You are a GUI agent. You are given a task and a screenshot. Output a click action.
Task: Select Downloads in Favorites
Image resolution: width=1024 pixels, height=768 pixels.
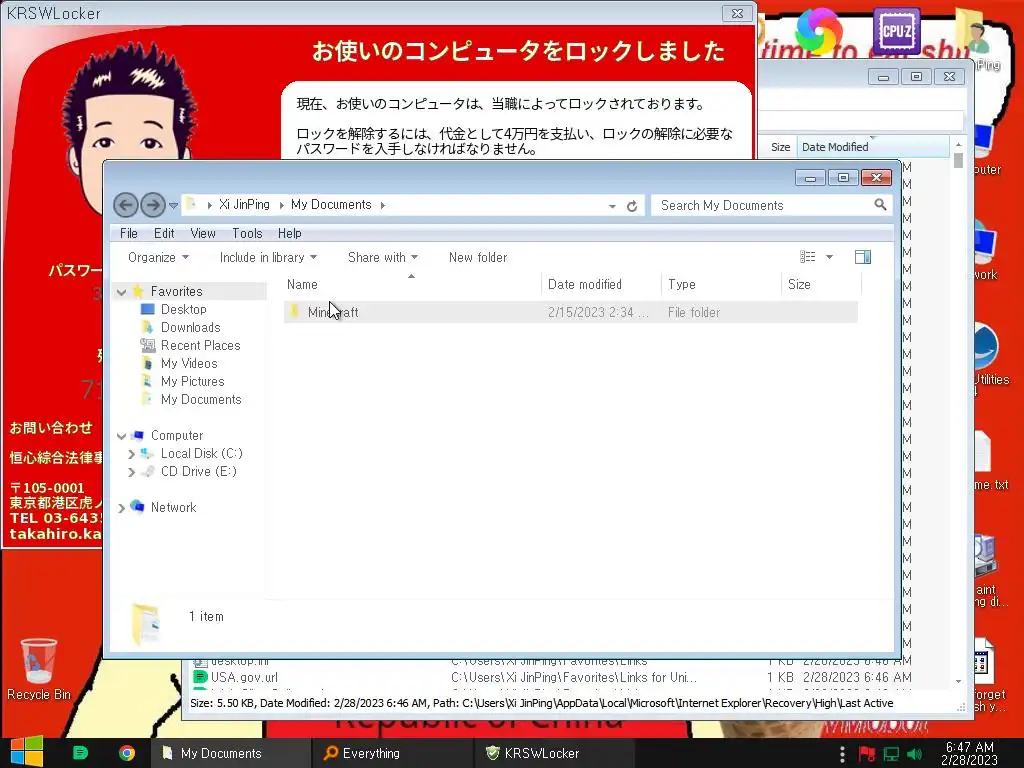190,327
